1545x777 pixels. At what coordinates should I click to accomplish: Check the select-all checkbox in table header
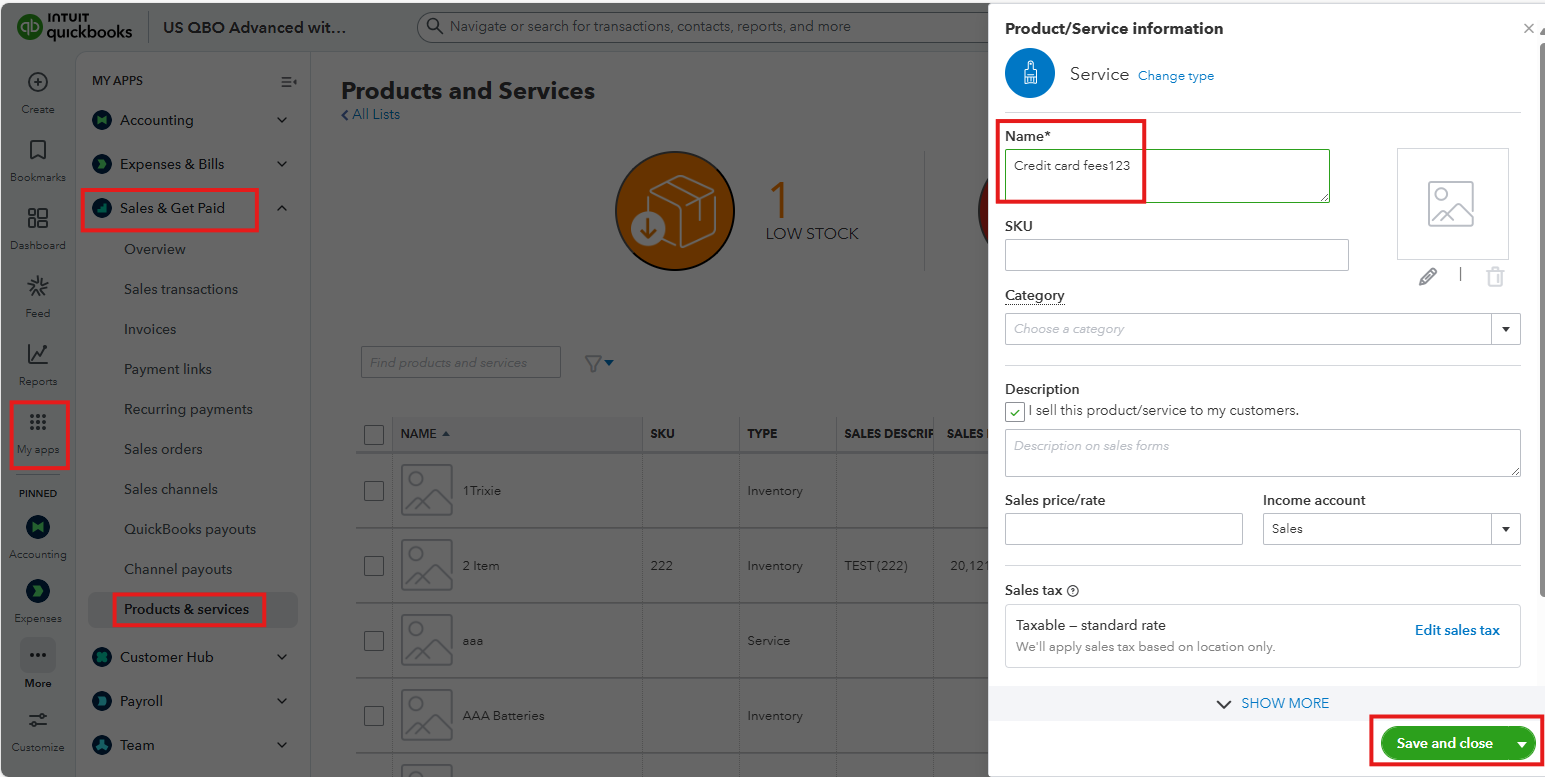(x=374, y=434)
